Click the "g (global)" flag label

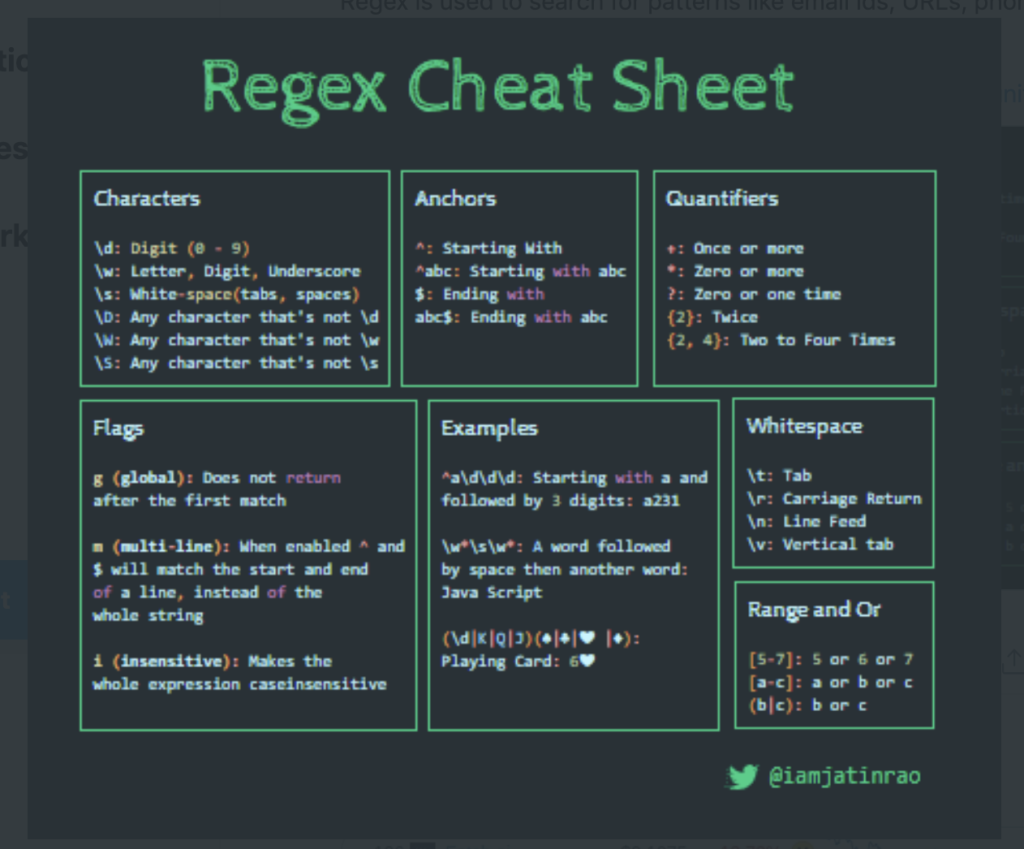[144, 478]
